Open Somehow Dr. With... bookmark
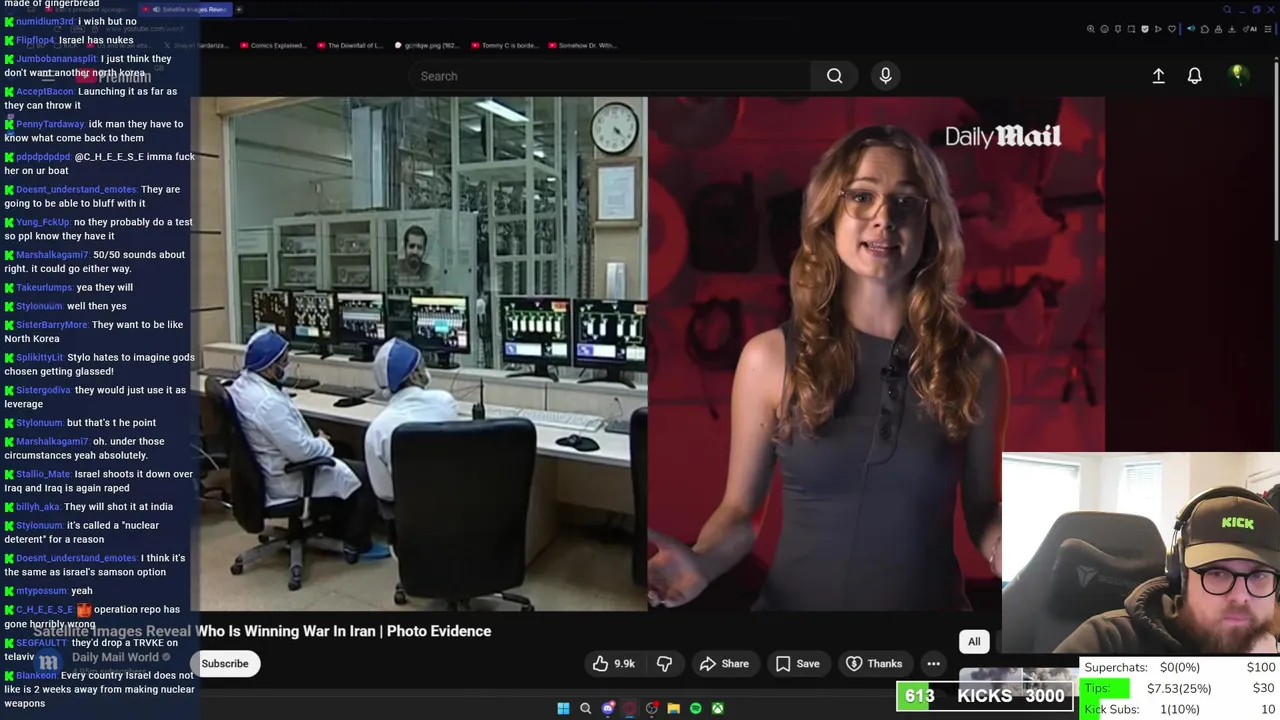The height and width of the screenshot is (720, 1280). (581, 45)
